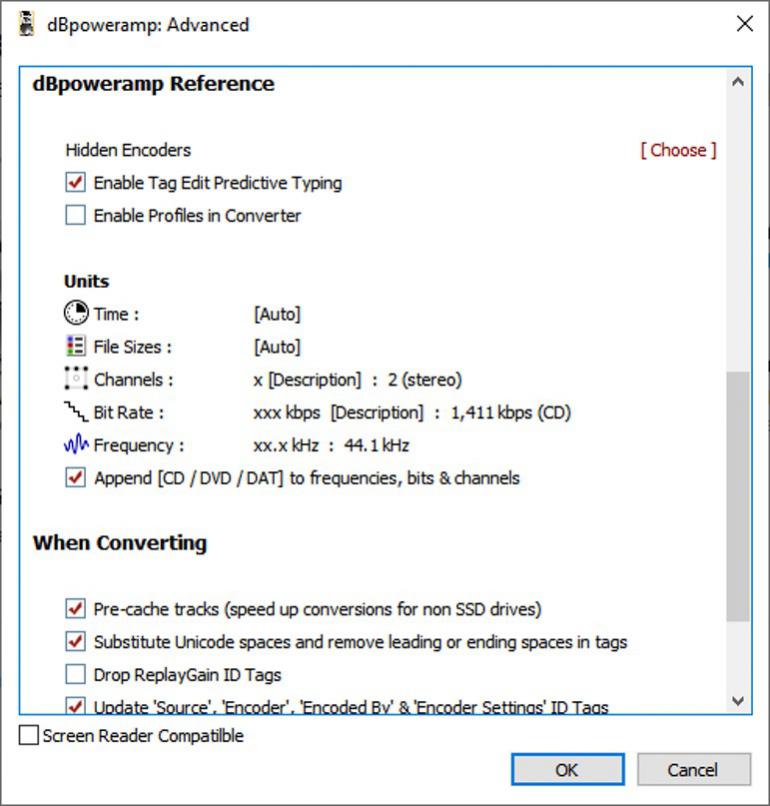Viewport: 770px width, 806px height.
Task: Uncheck Pre-cache tracks option
Action: (76, 609)
